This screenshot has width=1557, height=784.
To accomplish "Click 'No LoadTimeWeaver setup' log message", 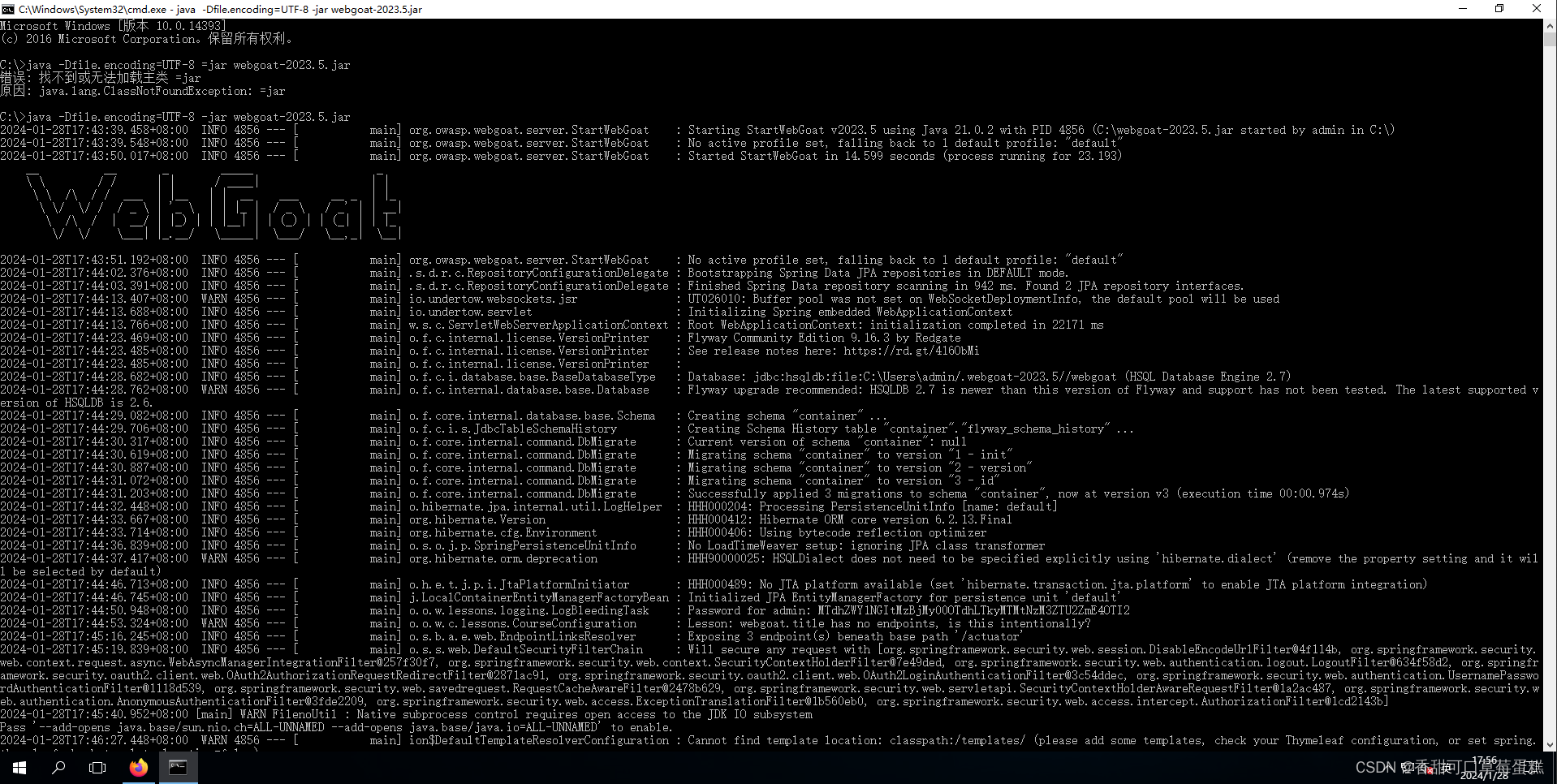I will pos(866,545).
